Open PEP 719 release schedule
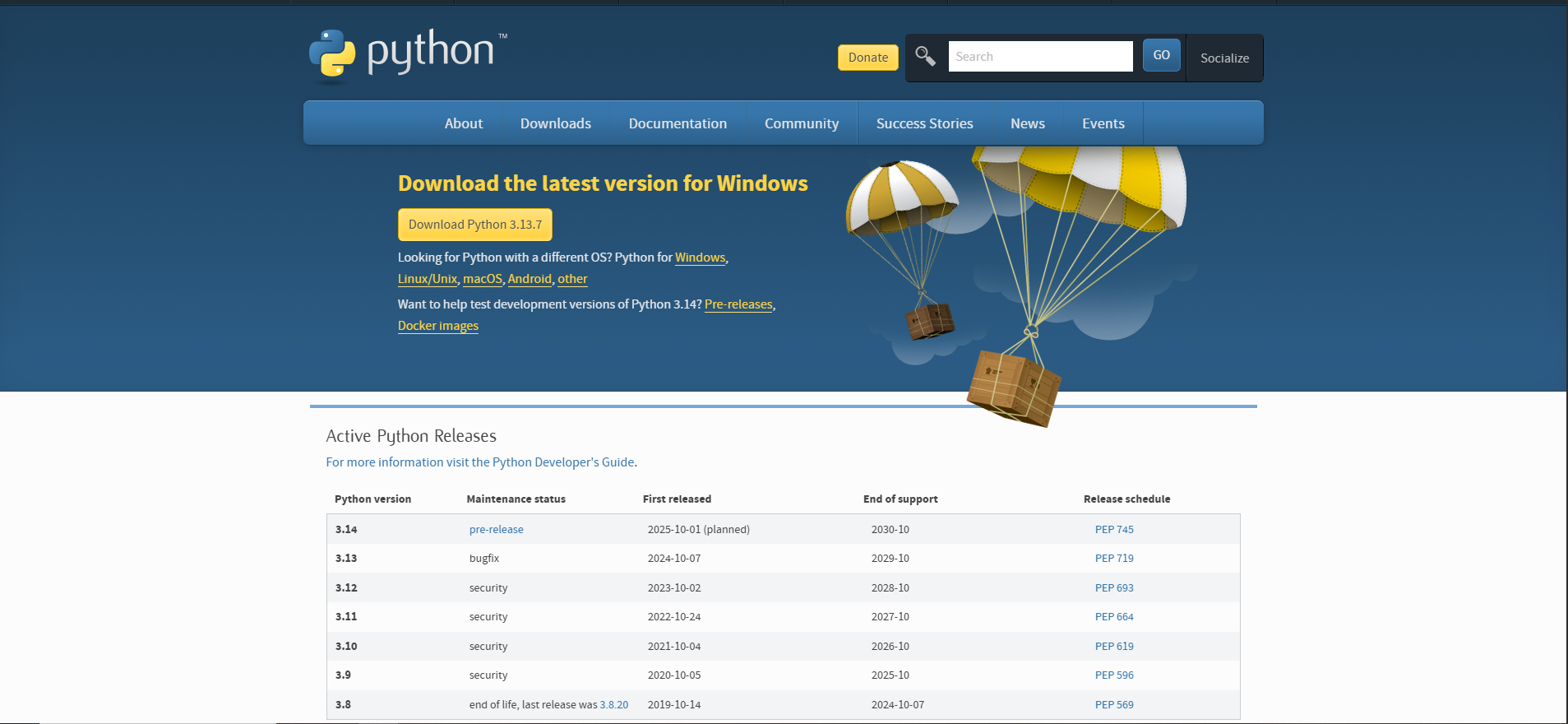Screen dimensions: 1568x724 [x=1114, y=559]
